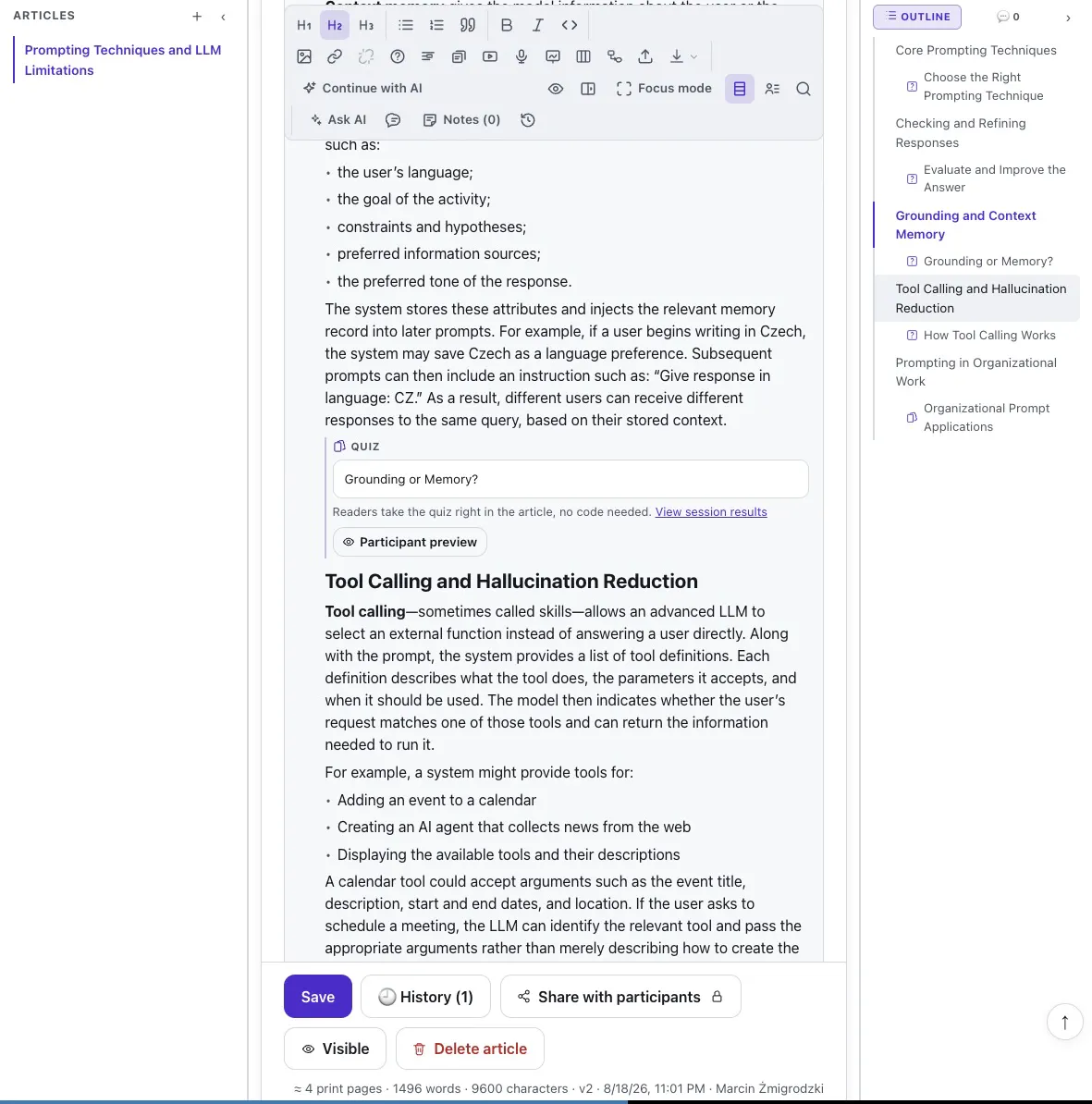
Task: Switch to the OUTLINE tab
Action: pyautogui.click(x=917, y=17)
